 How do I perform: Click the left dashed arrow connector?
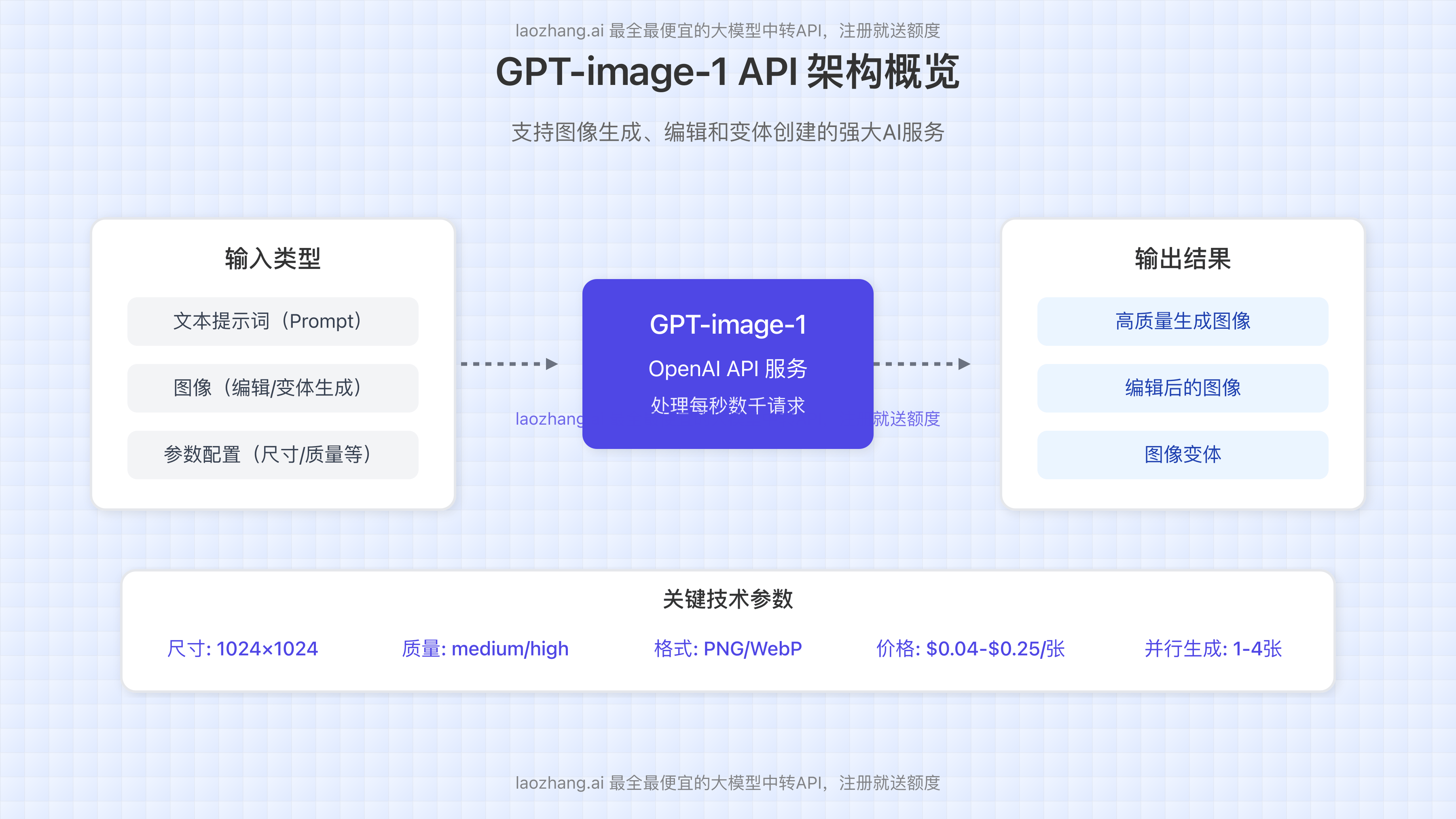tap(509, 364)
